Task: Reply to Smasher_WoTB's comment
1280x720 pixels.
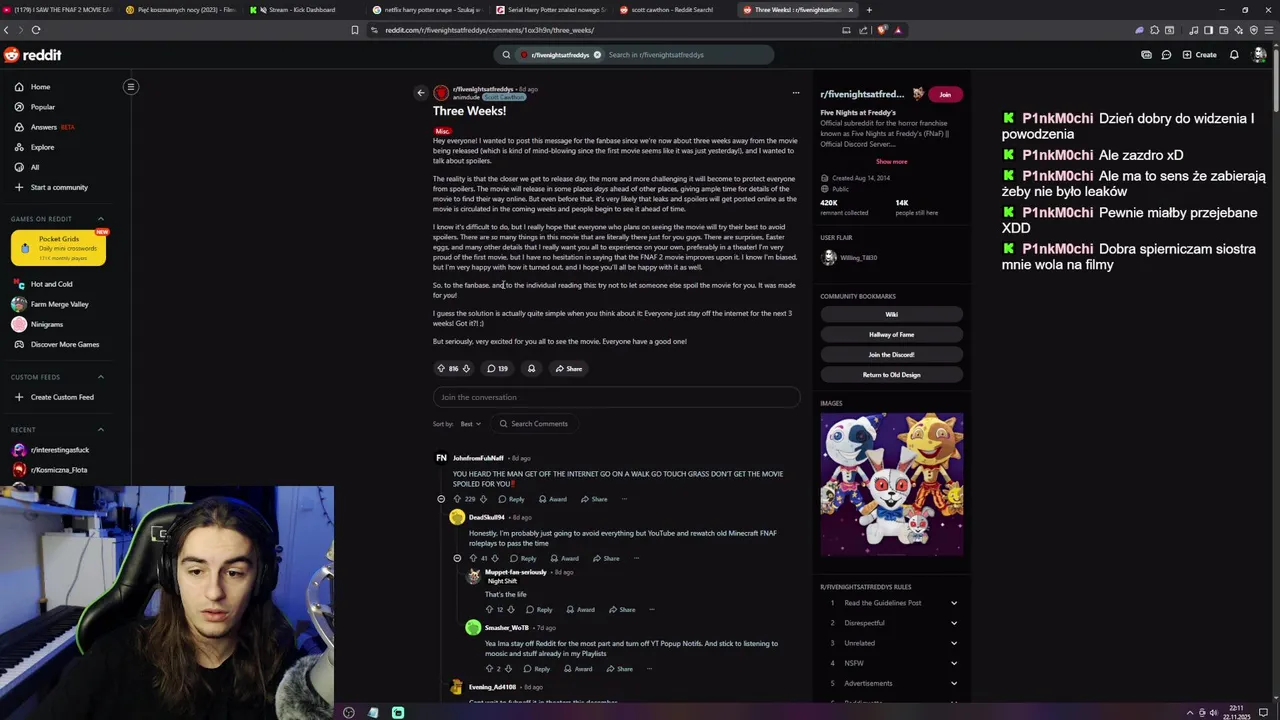Action: tap(537, 669)
